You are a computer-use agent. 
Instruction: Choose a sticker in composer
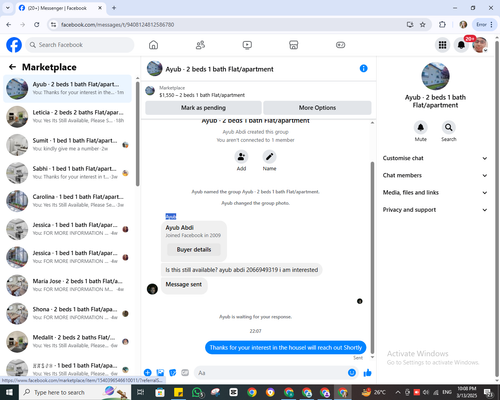pyautogui.click(x=173, y=373)
